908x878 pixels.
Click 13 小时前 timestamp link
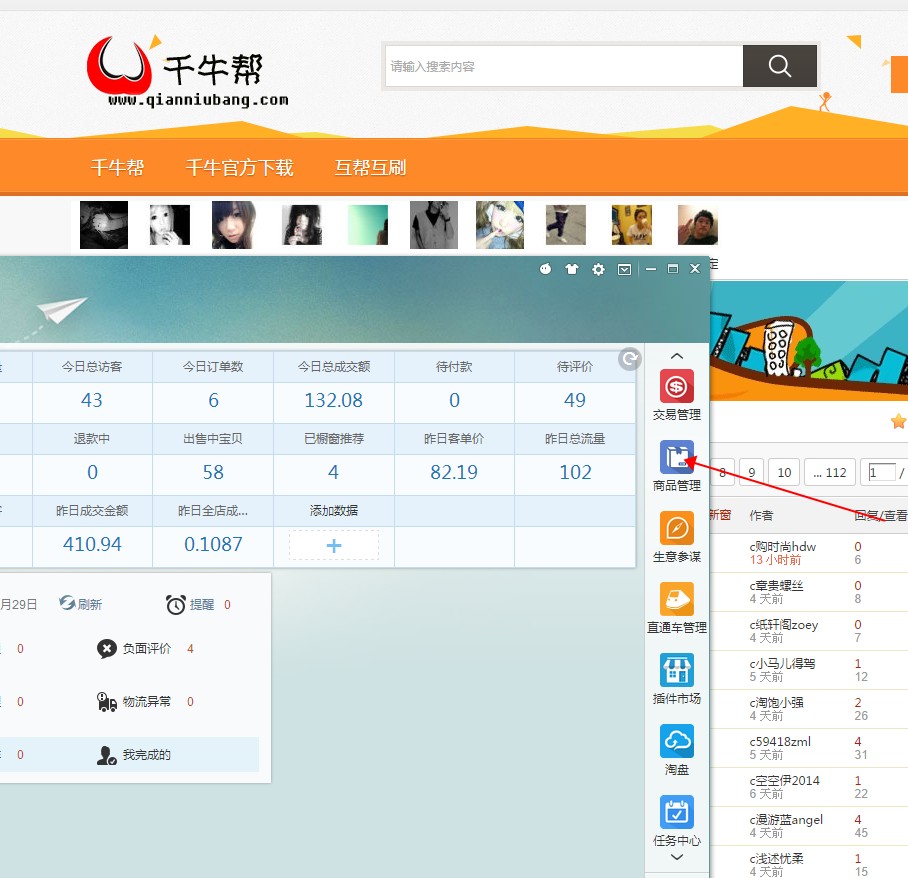[775, 559]
